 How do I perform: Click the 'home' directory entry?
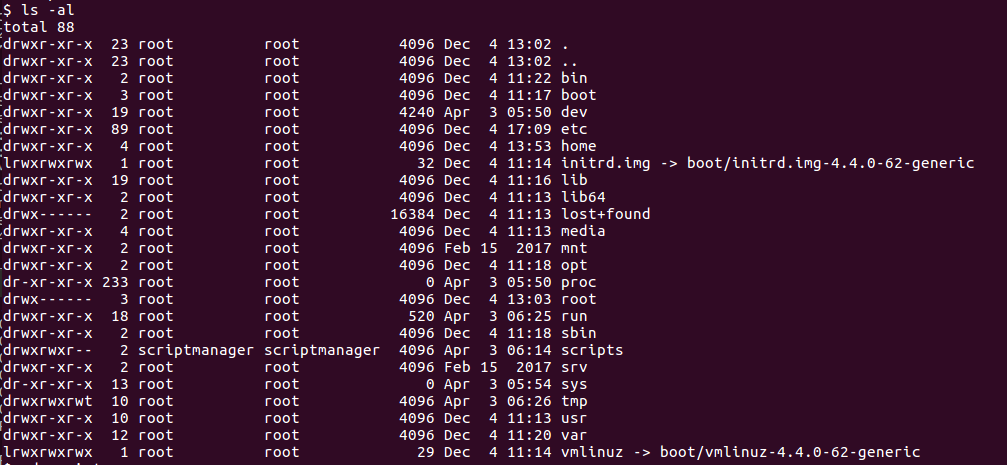tap(579, 146)
